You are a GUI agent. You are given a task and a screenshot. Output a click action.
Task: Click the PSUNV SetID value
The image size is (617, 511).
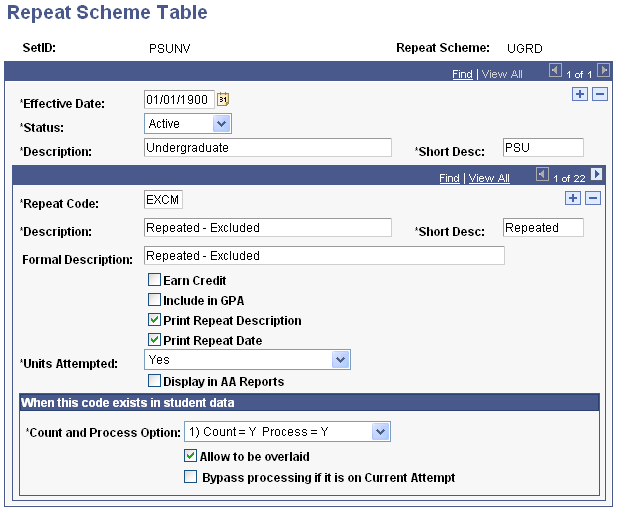coord(170,48)
